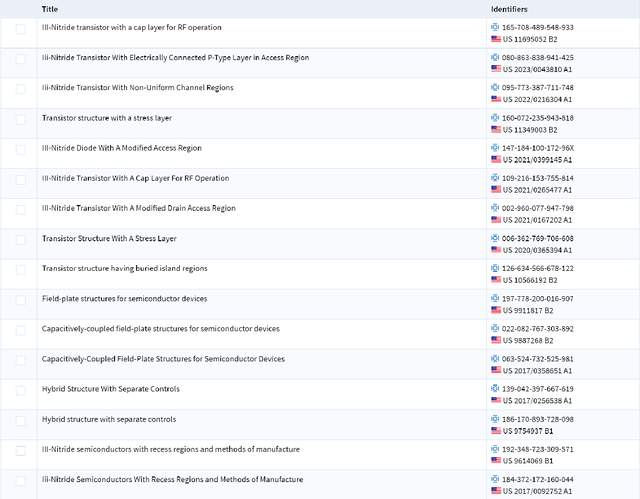Select checkbox for Field-plate structures row
The image size is (640, 499).
20,300
